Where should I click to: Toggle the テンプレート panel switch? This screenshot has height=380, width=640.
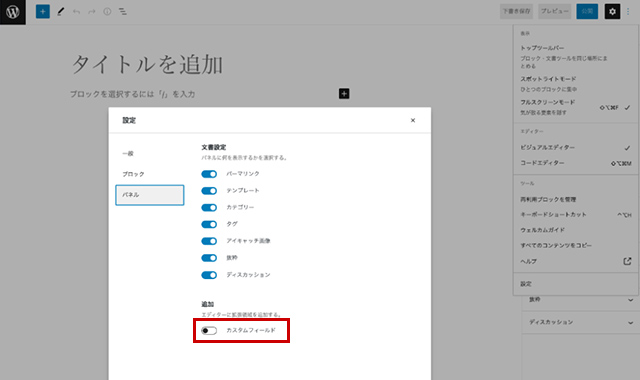[209, 191]
